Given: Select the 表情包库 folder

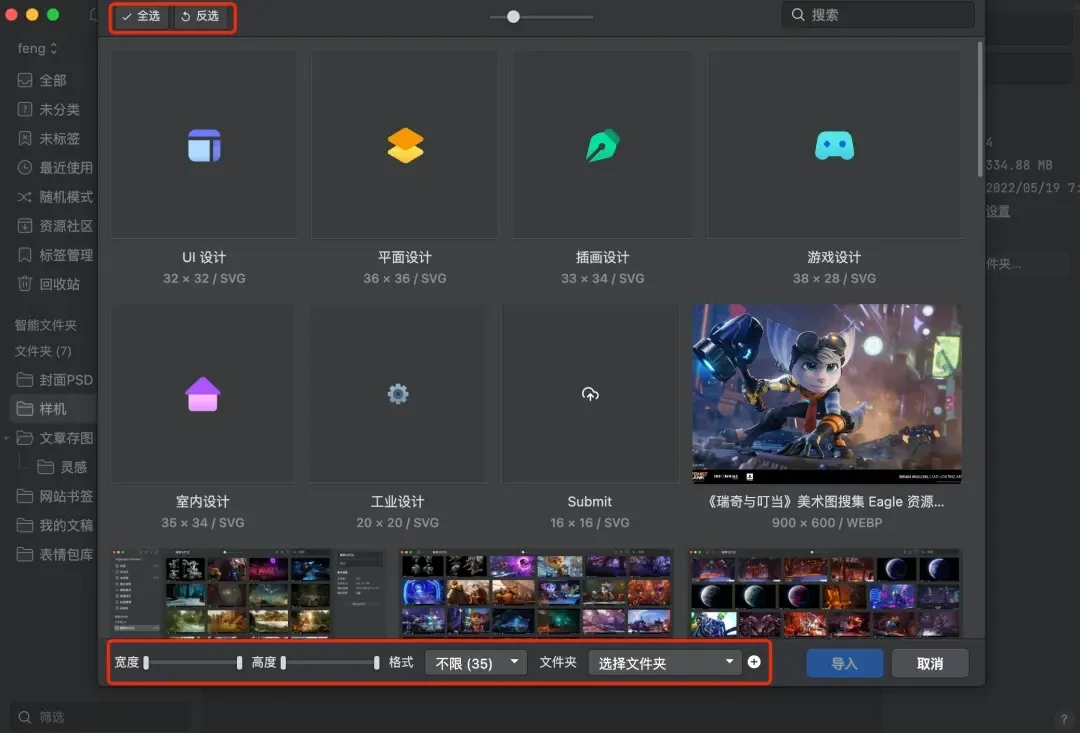Looking at the screenshot, I should click(54, 555).
